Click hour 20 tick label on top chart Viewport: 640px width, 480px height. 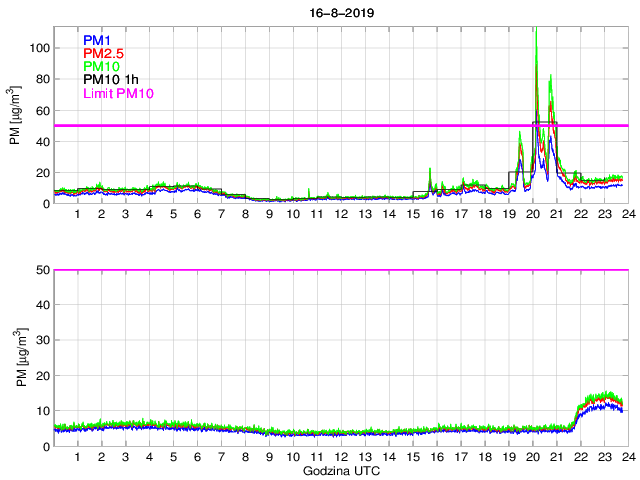point(532,215)
